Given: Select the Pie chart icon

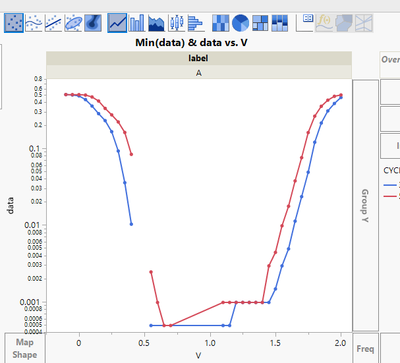Looking at the screenshot, I should 240,23.
